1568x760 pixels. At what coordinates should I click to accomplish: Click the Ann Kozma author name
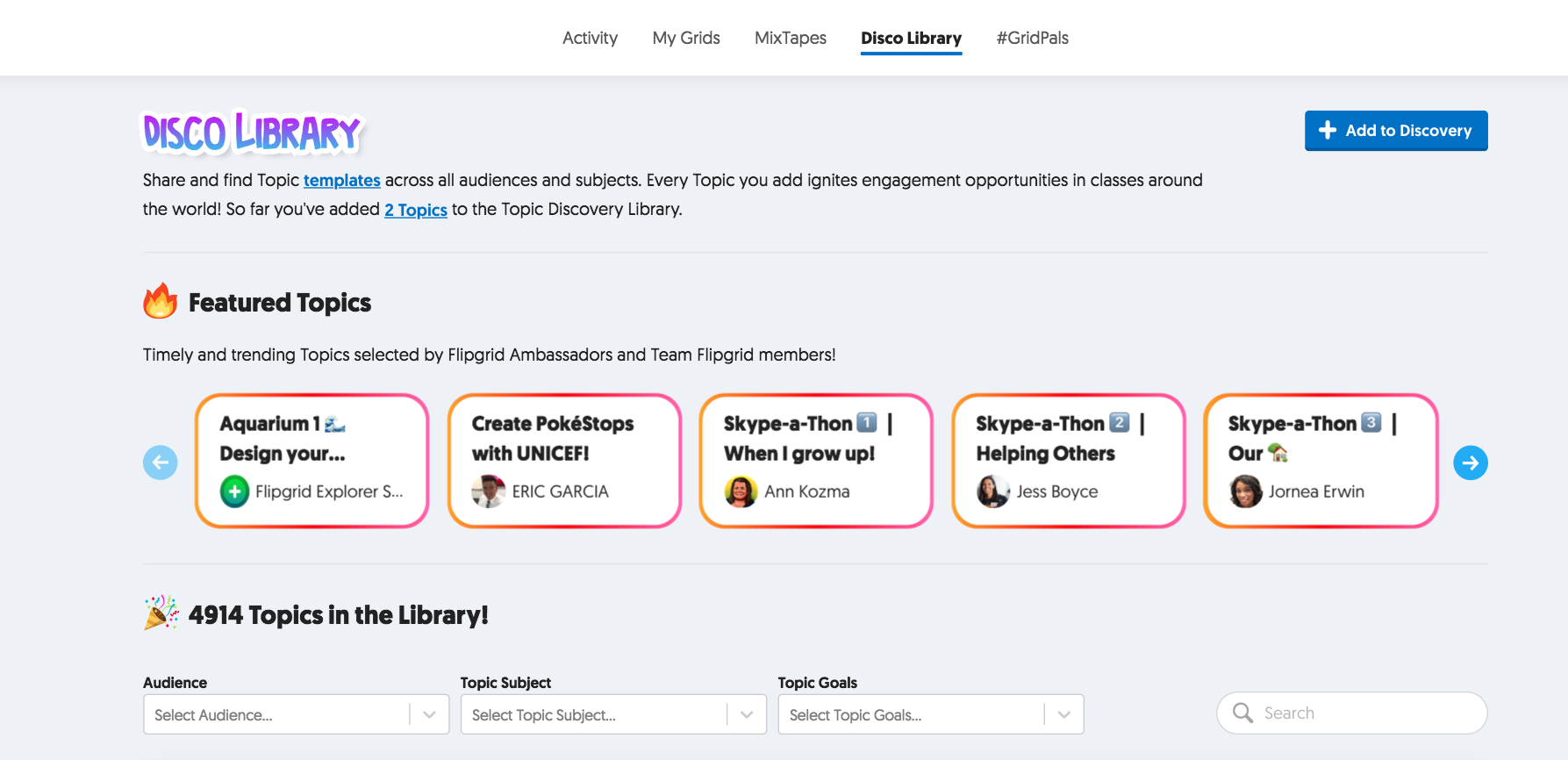[x=807, y=491]
